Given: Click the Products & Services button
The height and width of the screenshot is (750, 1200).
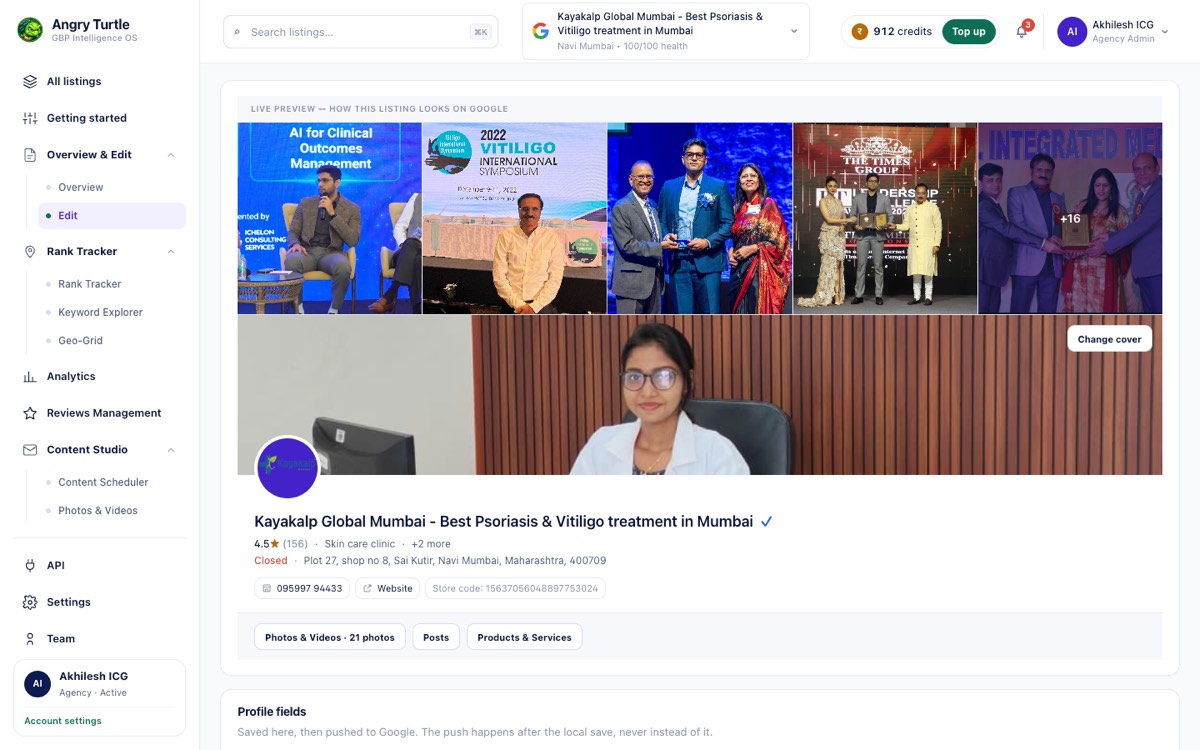Looking at the screenshot, I should (x=524, y=637).
